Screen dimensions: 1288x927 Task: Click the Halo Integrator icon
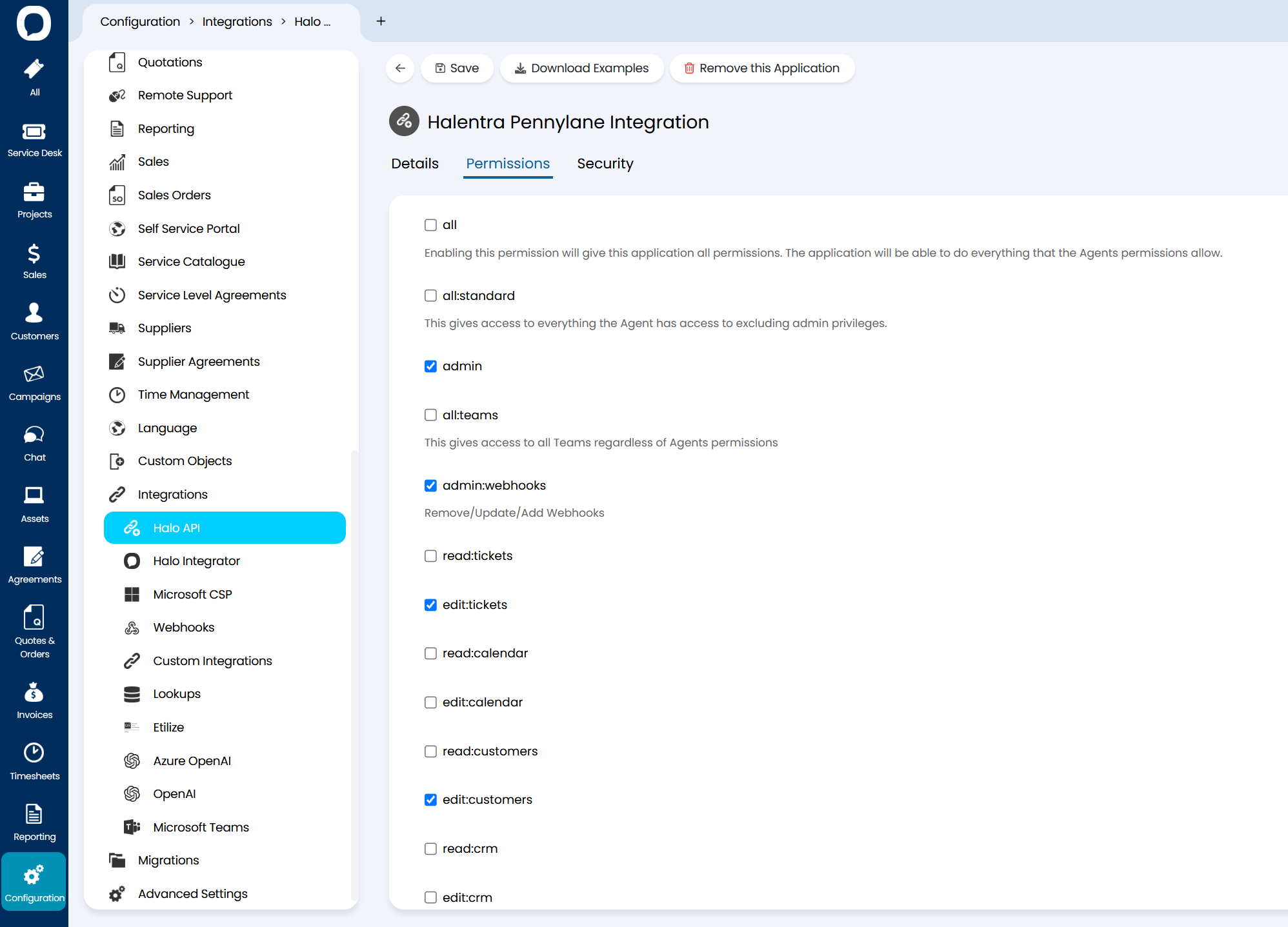[x=132, y=561]
